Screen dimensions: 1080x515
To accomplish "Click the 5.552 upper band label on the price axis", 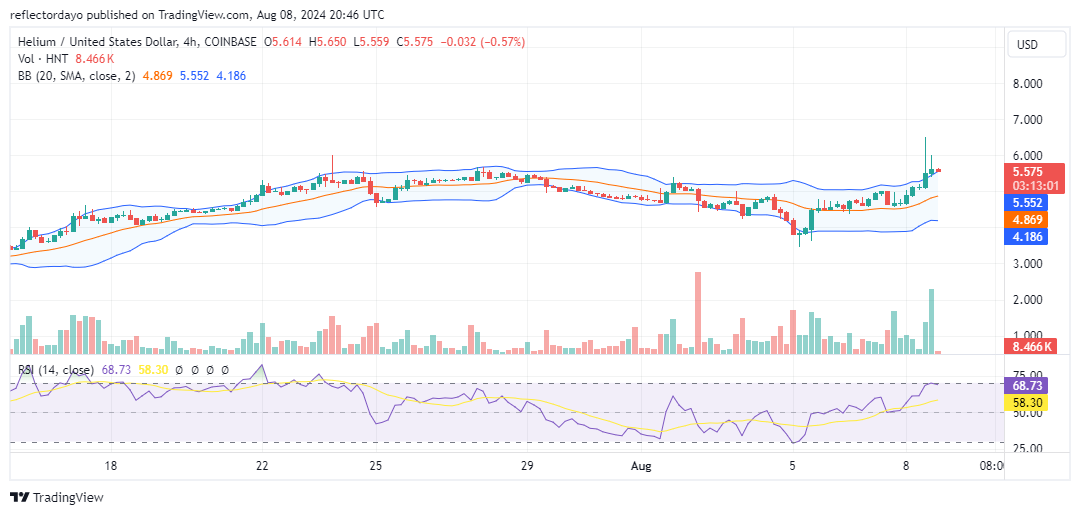I will click(x=1027, y=202).
